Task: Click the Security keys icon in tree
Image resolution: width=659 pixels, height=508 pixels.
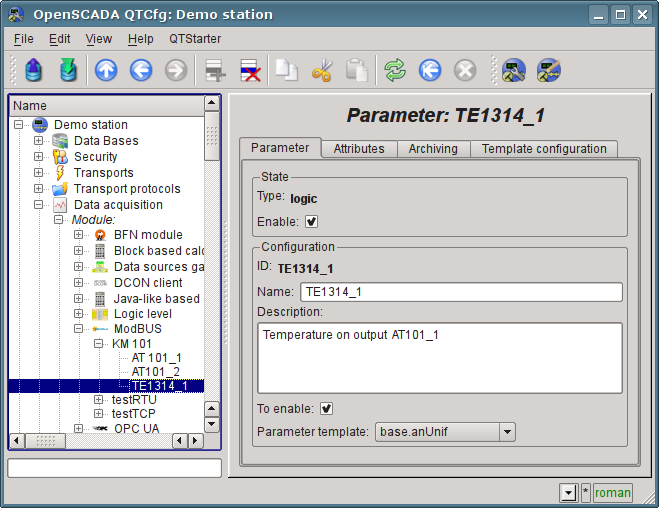Action: [x=60, y=157]
